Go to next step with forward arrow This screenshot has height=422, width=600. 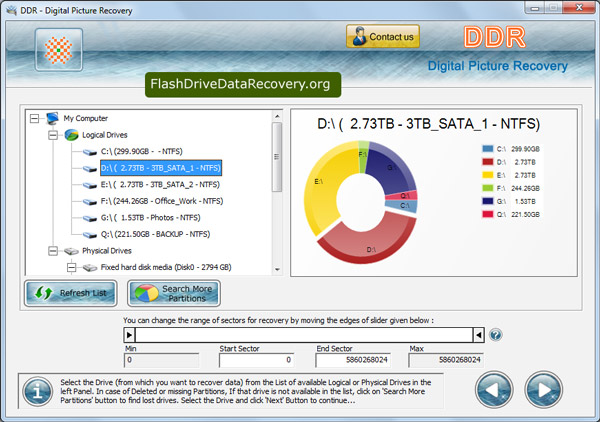click(543, 389)
